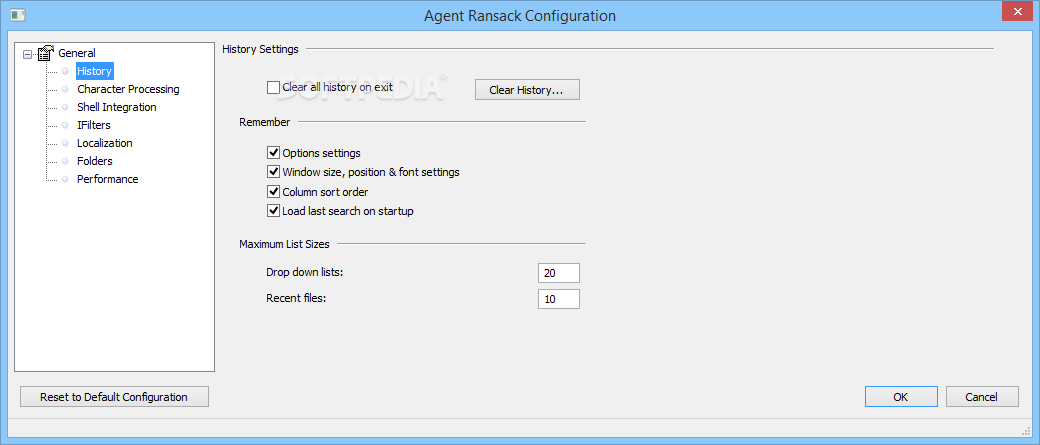The width and height of the screenshot is (1040, 445).
Task: Uncheck Load last search on startup
Action: click(x=273, y=212)
